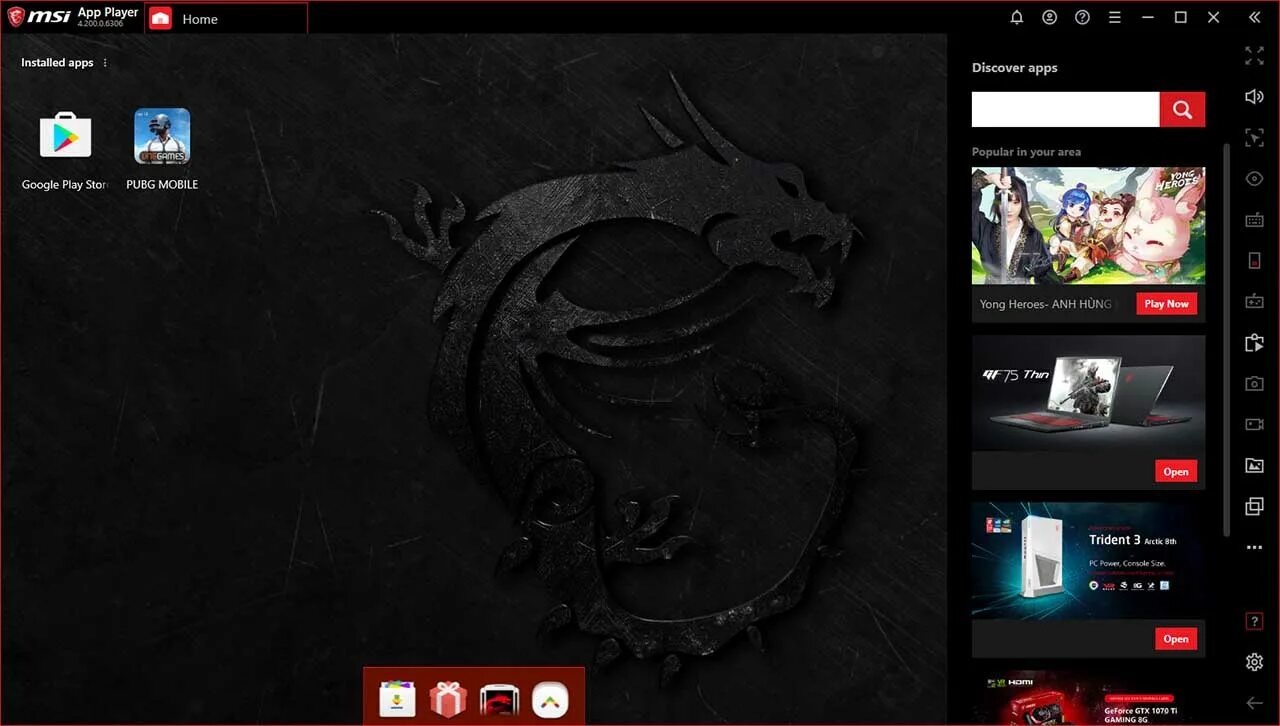
Task: Open the multi-instance manager
Action: point(1254,506)
